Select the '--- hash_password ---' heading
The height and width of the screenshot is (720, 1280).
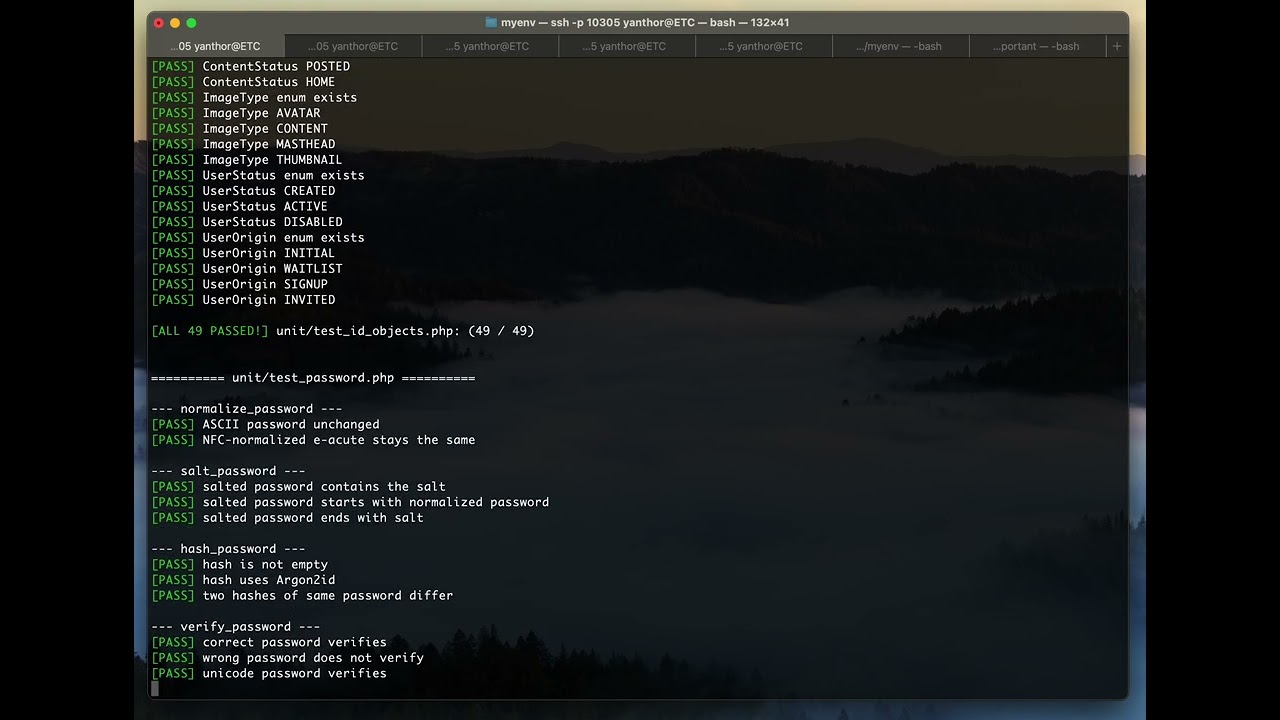click(x=228, y=549)
